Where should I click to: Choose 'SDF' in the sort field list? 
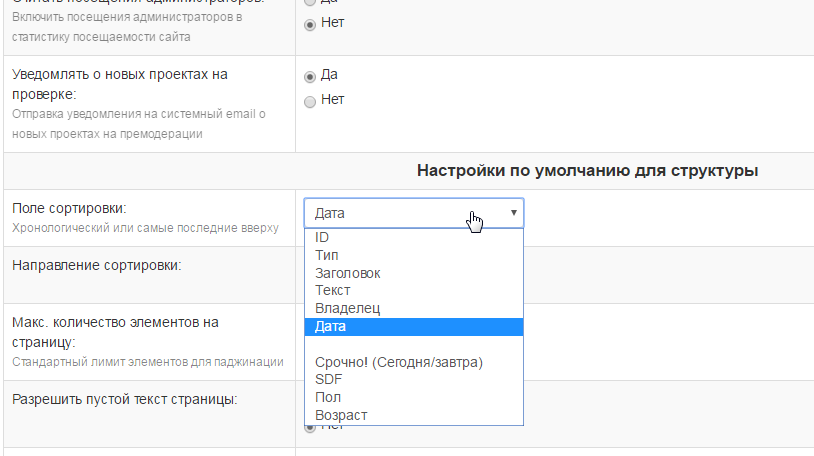coord(414,380)
